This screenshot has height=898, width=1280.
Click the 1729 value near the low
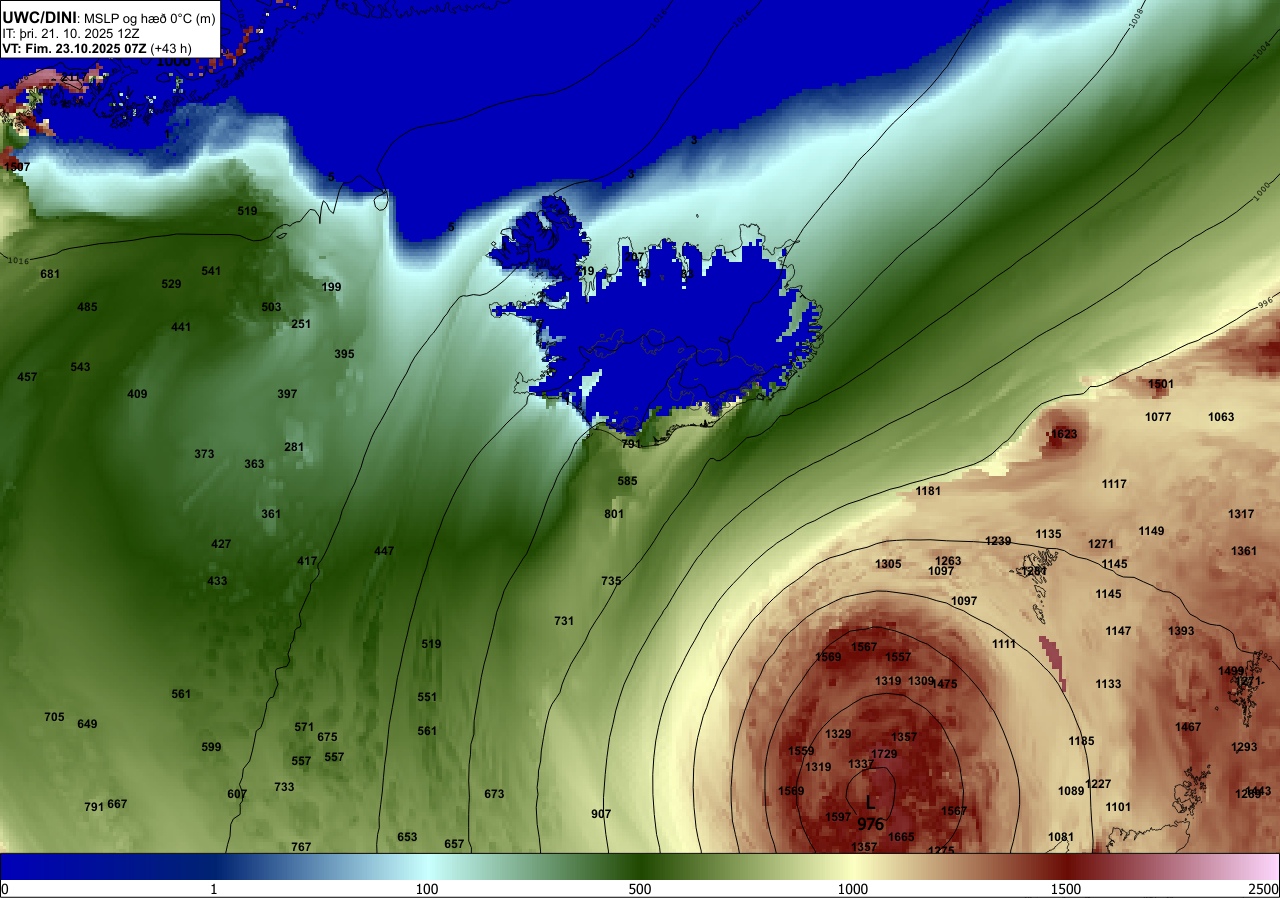pyautogui.click(x=884, y=754)
